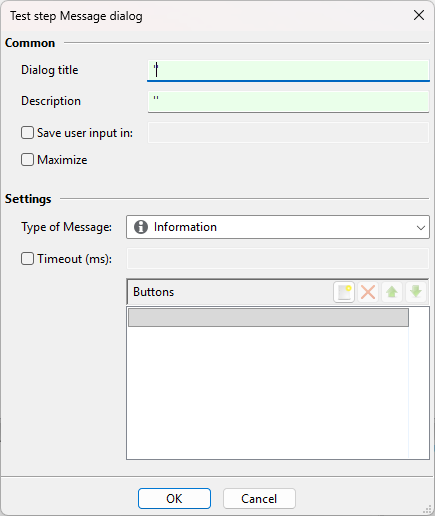Click the OK button
Viewport: 435px width, 516px height.
(174, 499)
